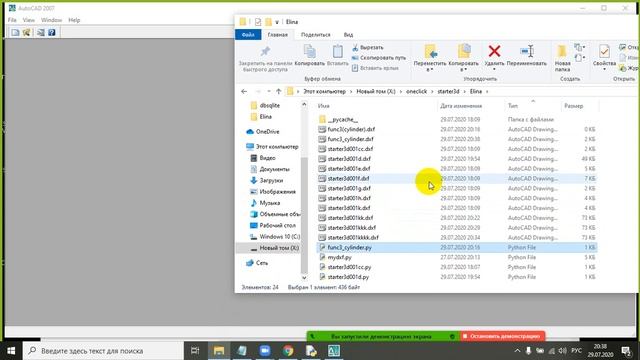640x360 pixels.
Task: Click starter3d in the address path
Action: [448, 91]
